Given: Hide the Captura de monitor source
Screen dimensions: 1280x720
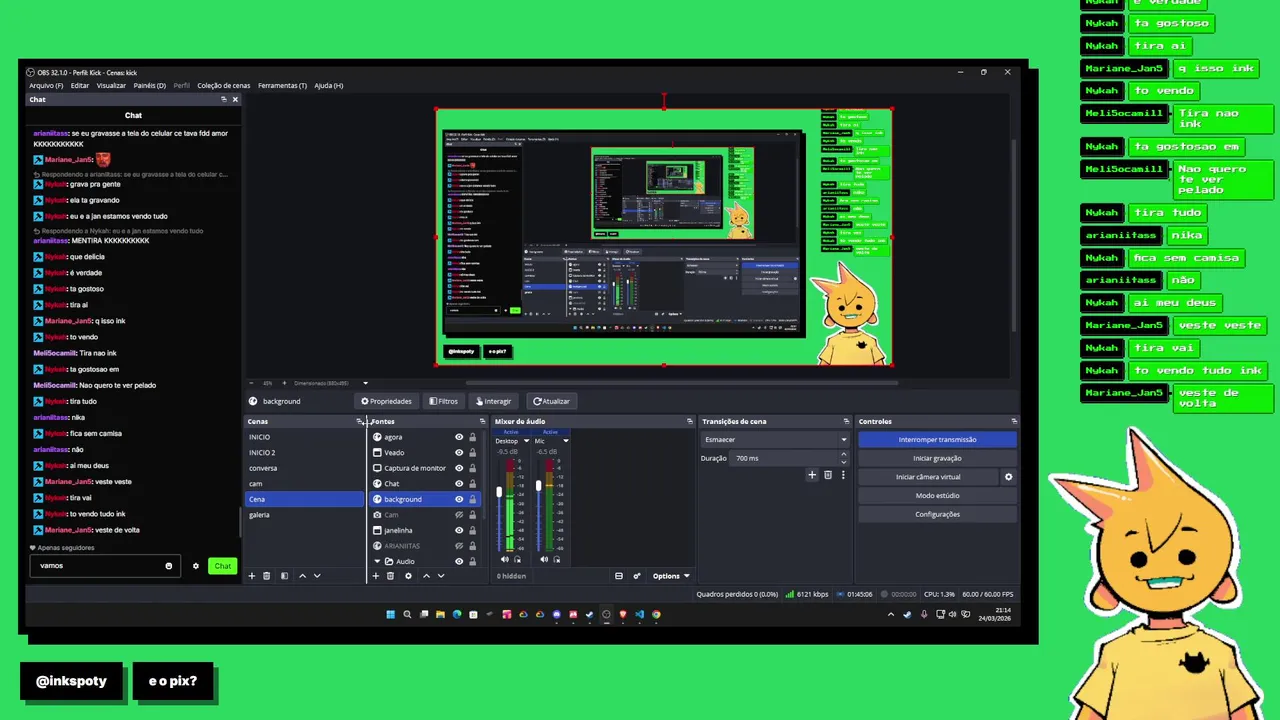Looking at the screenshot, I should (x=459, y=468).
